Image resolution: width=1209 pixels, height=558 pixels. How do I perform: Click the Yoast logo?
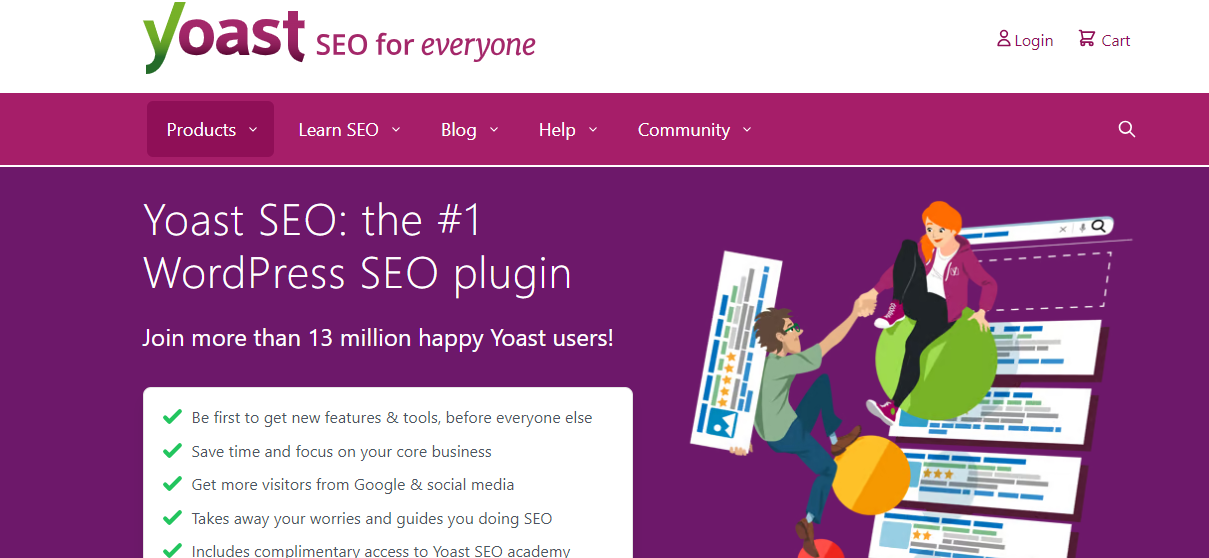224,38
